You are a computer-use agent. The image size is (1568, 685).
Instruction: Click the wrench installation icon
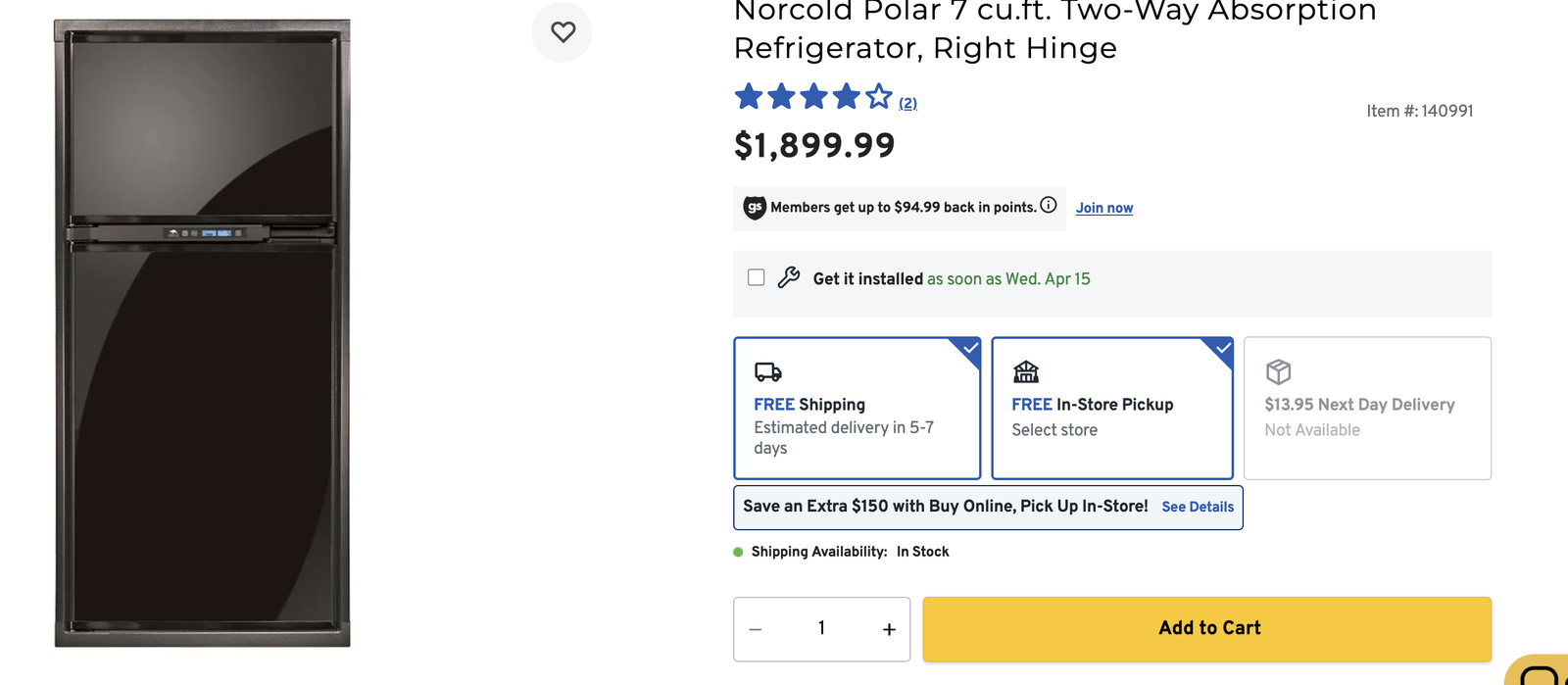(789, 278)
